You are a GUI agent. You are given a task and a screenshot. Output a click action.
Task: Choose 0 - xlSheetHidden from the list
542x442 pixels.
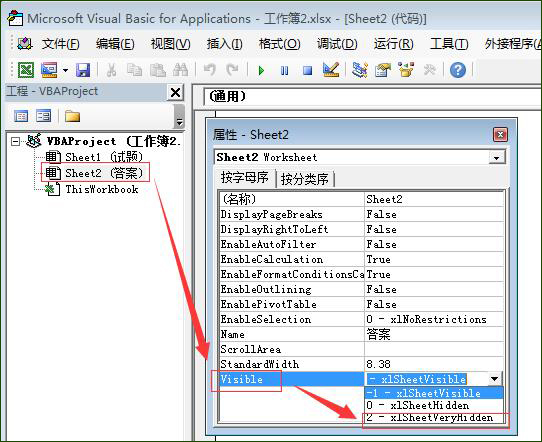click(x=434, y=405)
